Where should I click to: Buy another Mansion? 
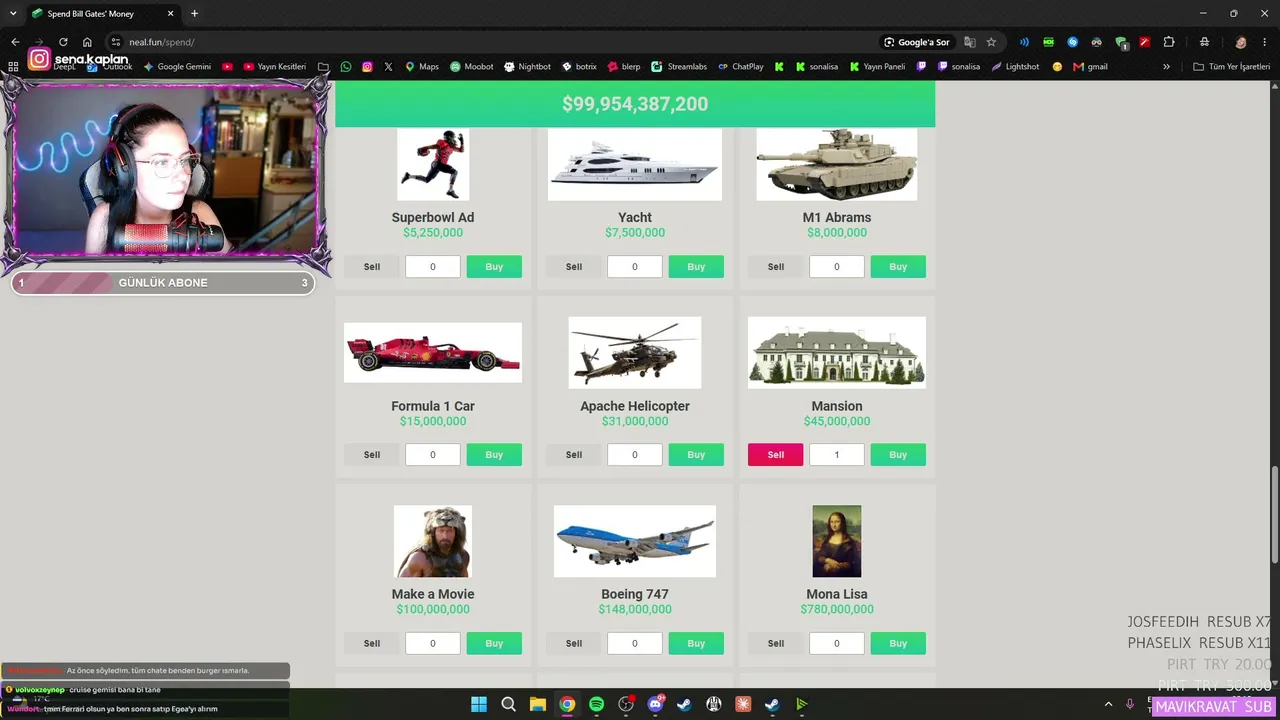click(x=898, y=455)
